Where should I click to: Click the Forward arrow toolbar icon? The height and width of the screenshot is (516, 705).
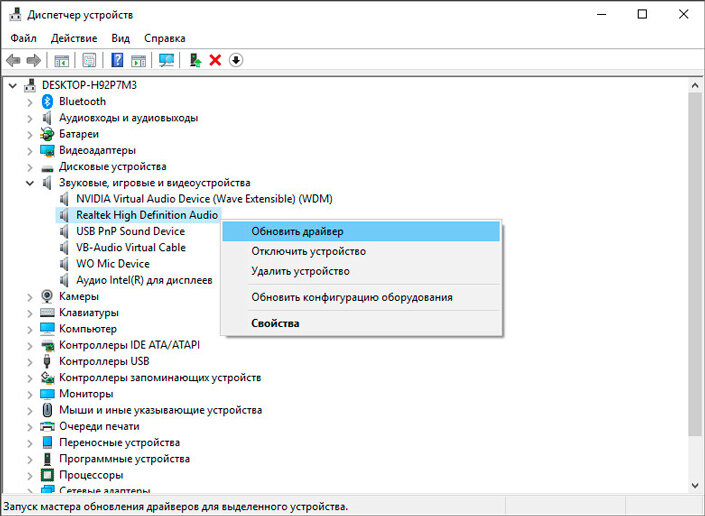click(x=34, y=60)
